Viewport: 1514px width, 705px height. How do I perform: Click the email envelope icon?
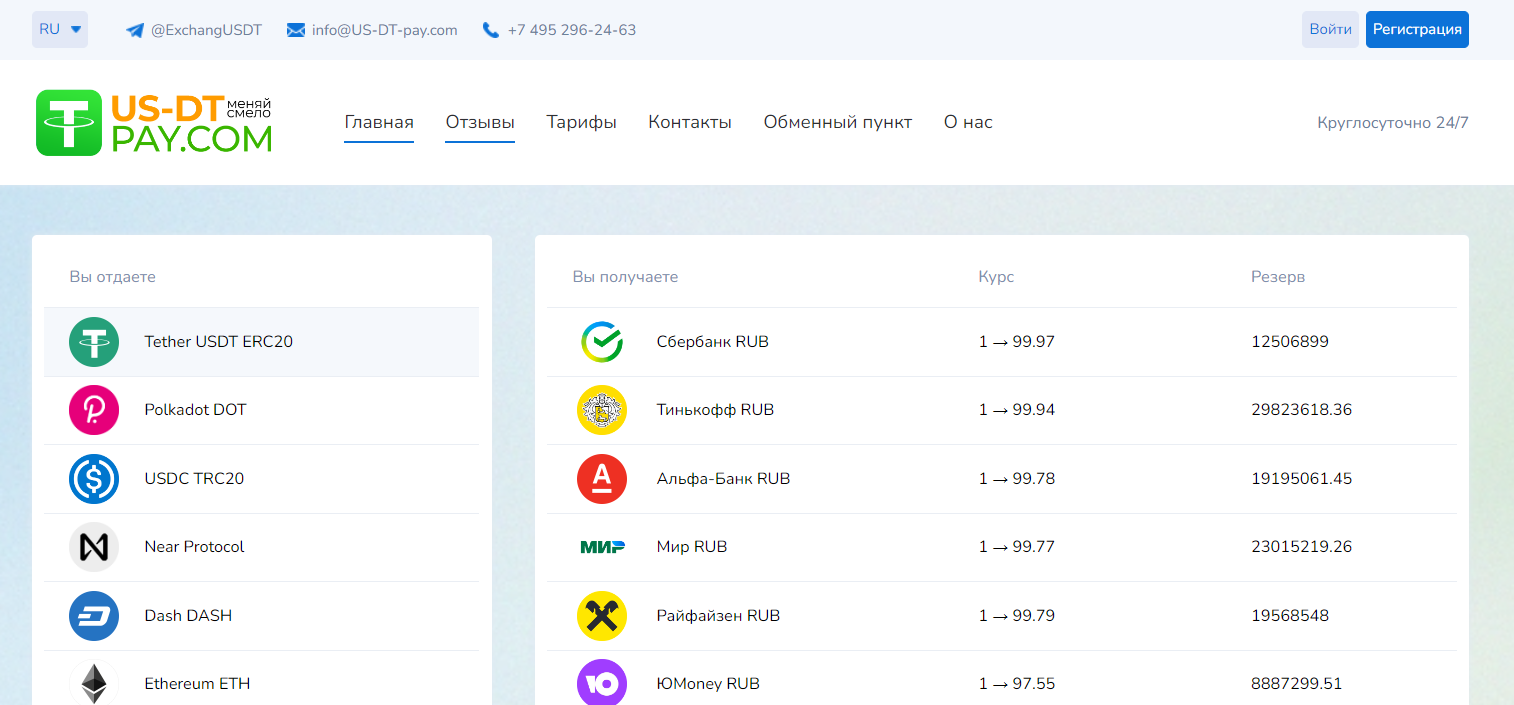click(296, 30)
